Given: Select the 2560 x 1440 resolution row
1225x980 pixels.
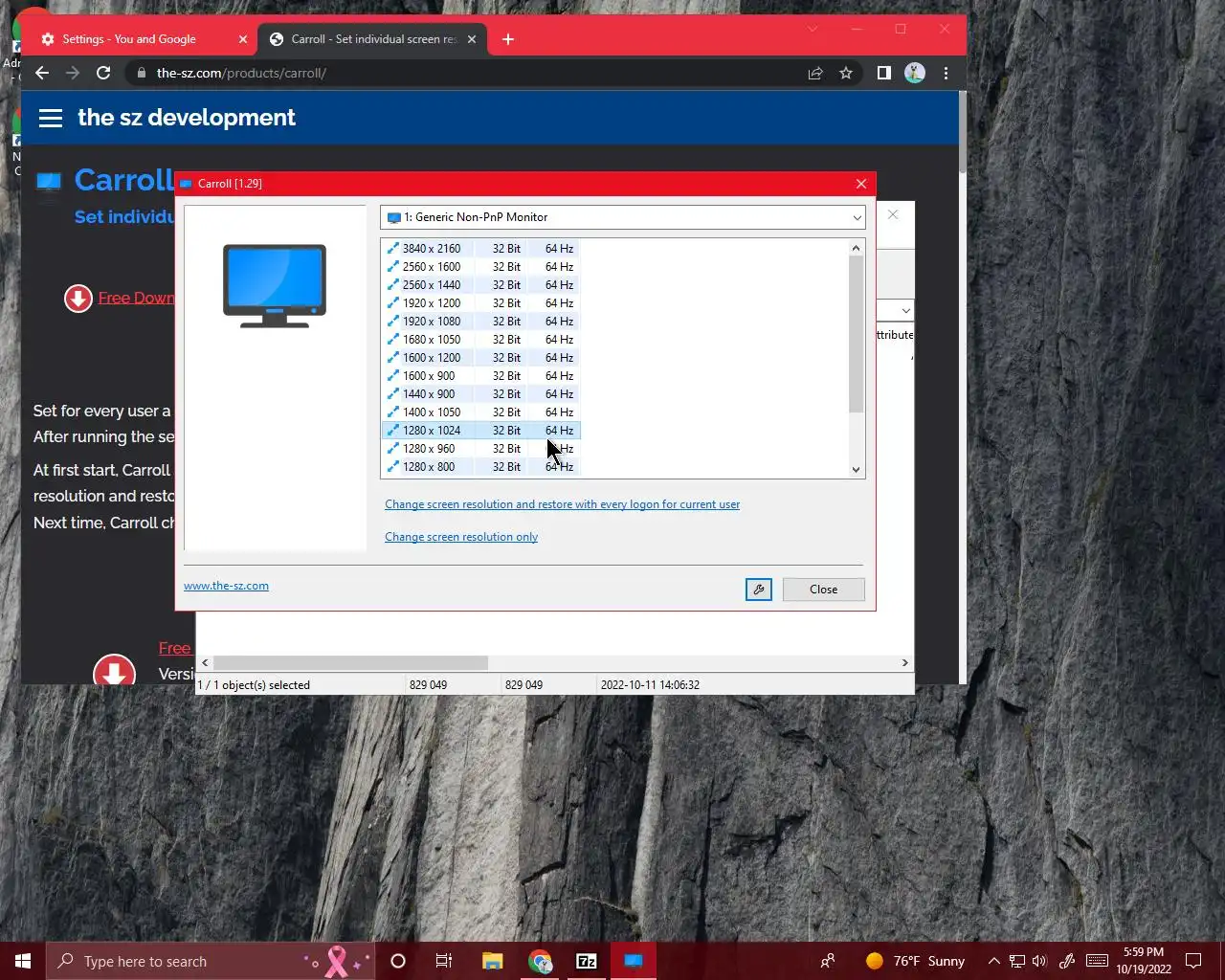Looking at the screenshot, I should 480,285.
